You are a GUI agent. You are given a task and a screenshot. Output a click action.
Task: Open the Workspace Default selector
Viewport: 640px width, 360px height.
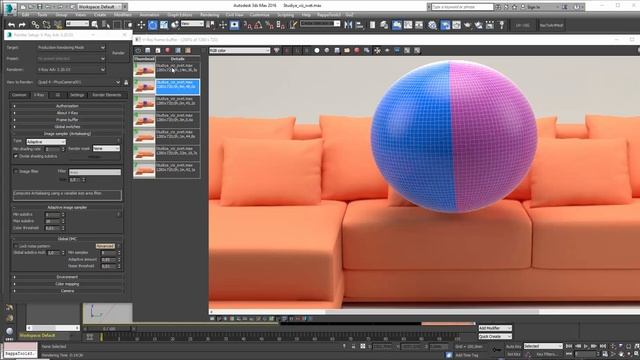[99, 7]
